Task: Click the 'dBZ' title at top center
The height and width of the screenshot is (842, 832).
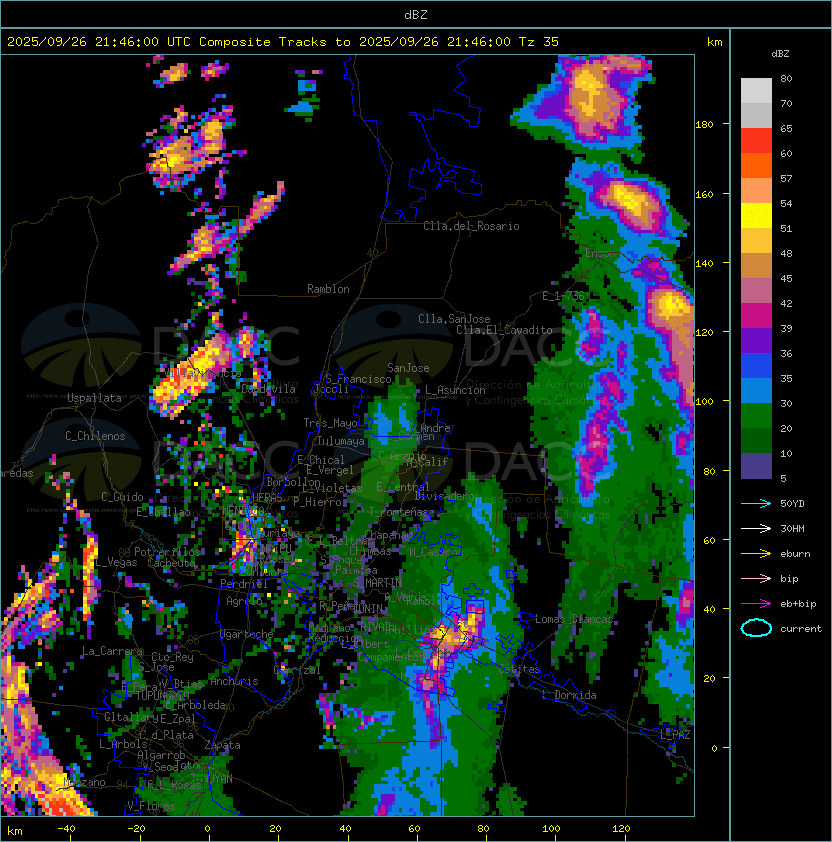Action: coord(416,14)
